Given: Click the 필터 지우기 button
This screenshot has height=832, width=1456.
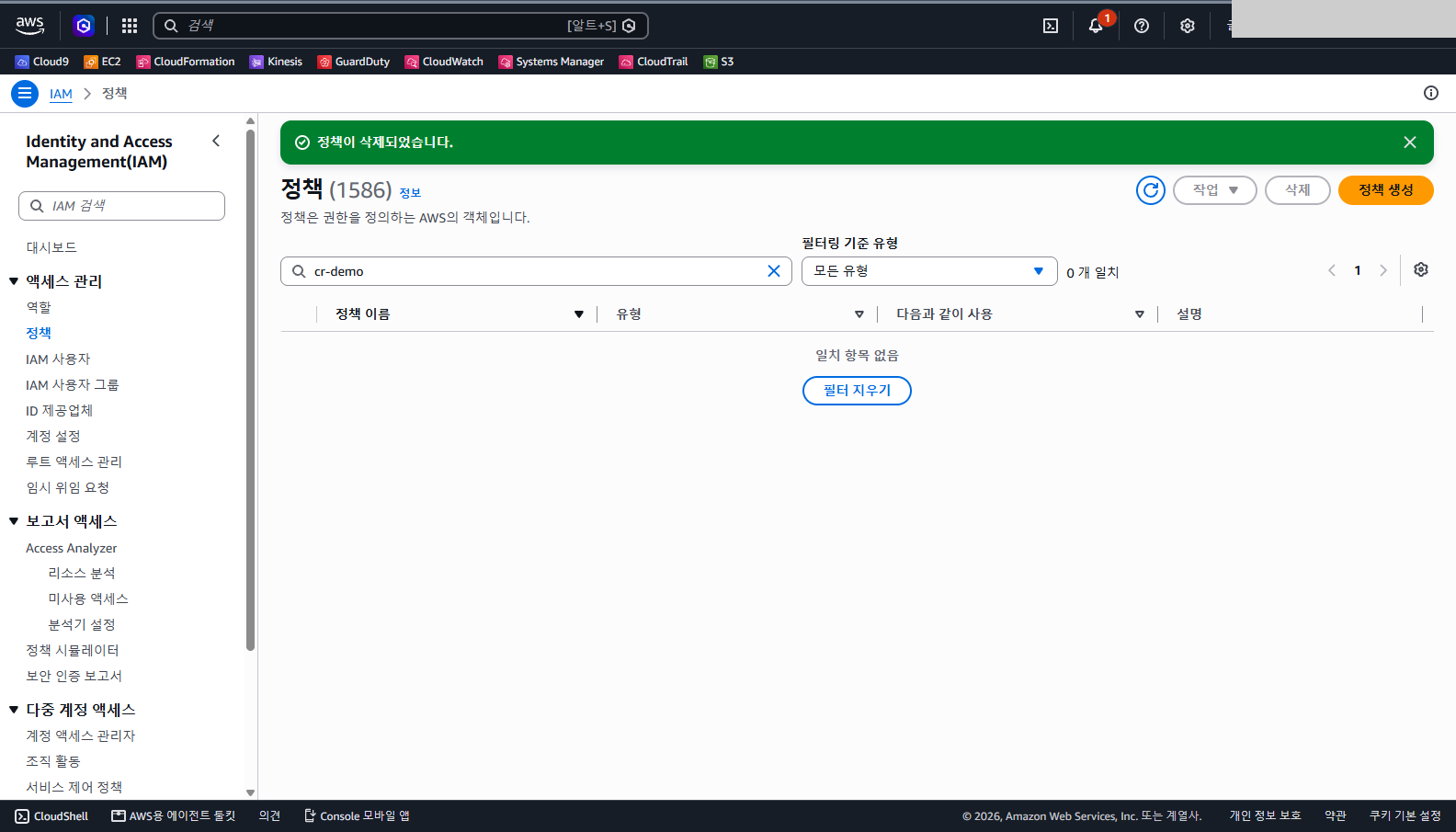Looking at the screenshot, I should pyautogui.click(x=857, y=391).
